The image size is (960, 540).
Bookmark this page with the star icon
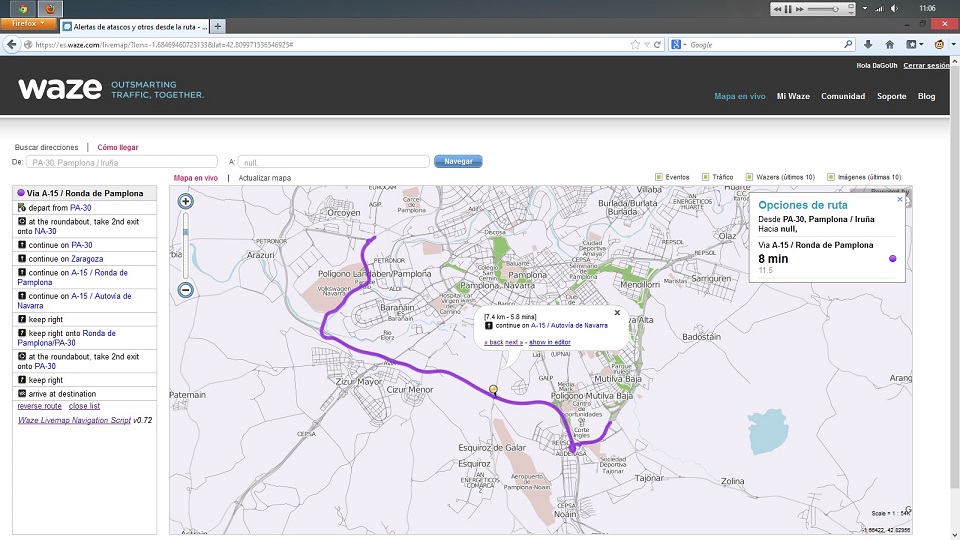(635, 44)
